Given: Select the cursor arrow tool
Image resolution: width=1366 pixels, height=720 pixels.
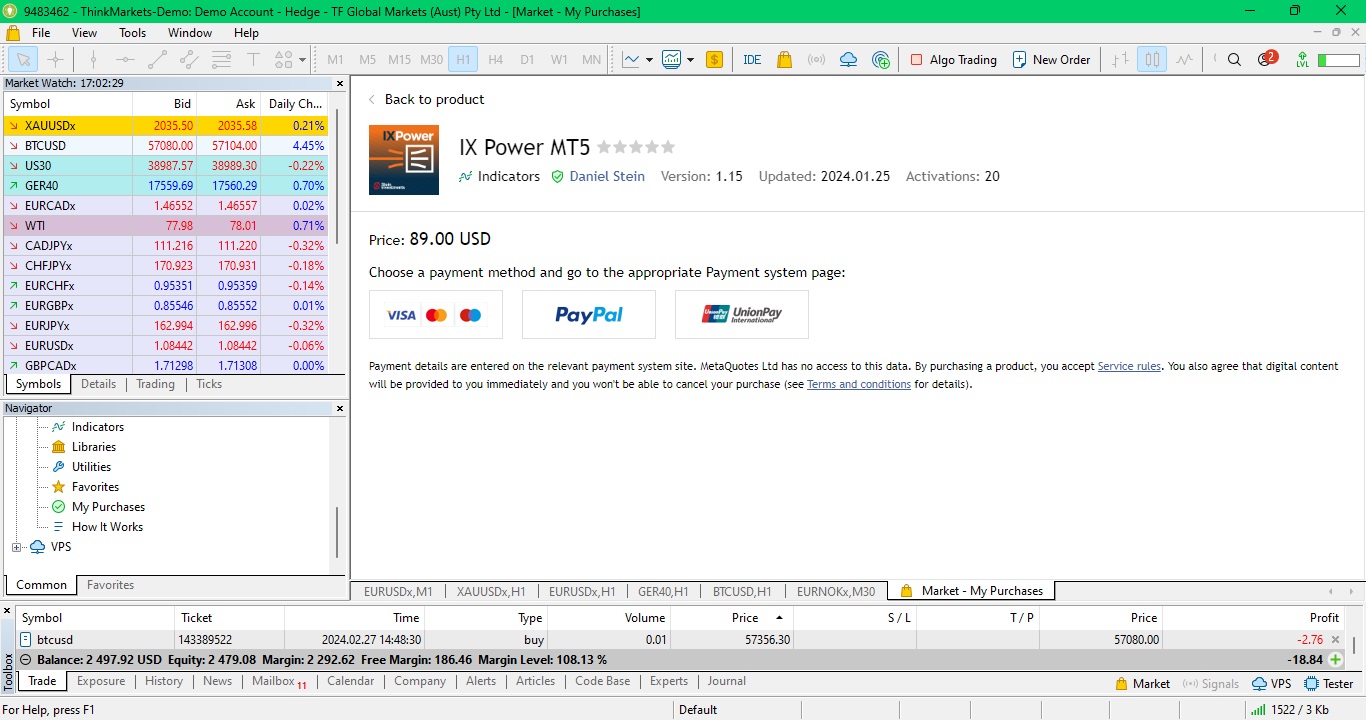Looking at the screenshot, I should click(x=23, y=60).
